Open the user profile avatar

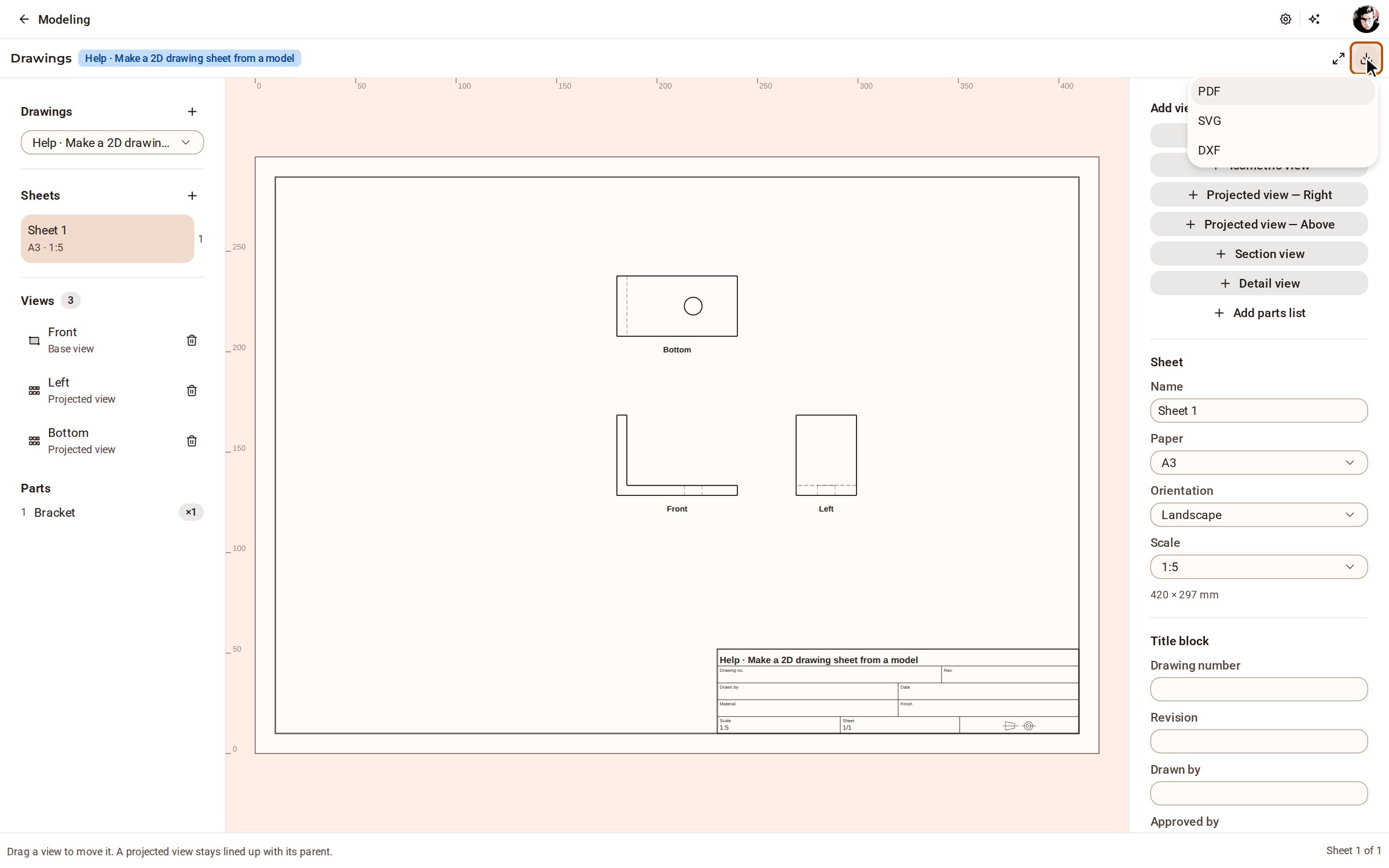(1366, 19)
